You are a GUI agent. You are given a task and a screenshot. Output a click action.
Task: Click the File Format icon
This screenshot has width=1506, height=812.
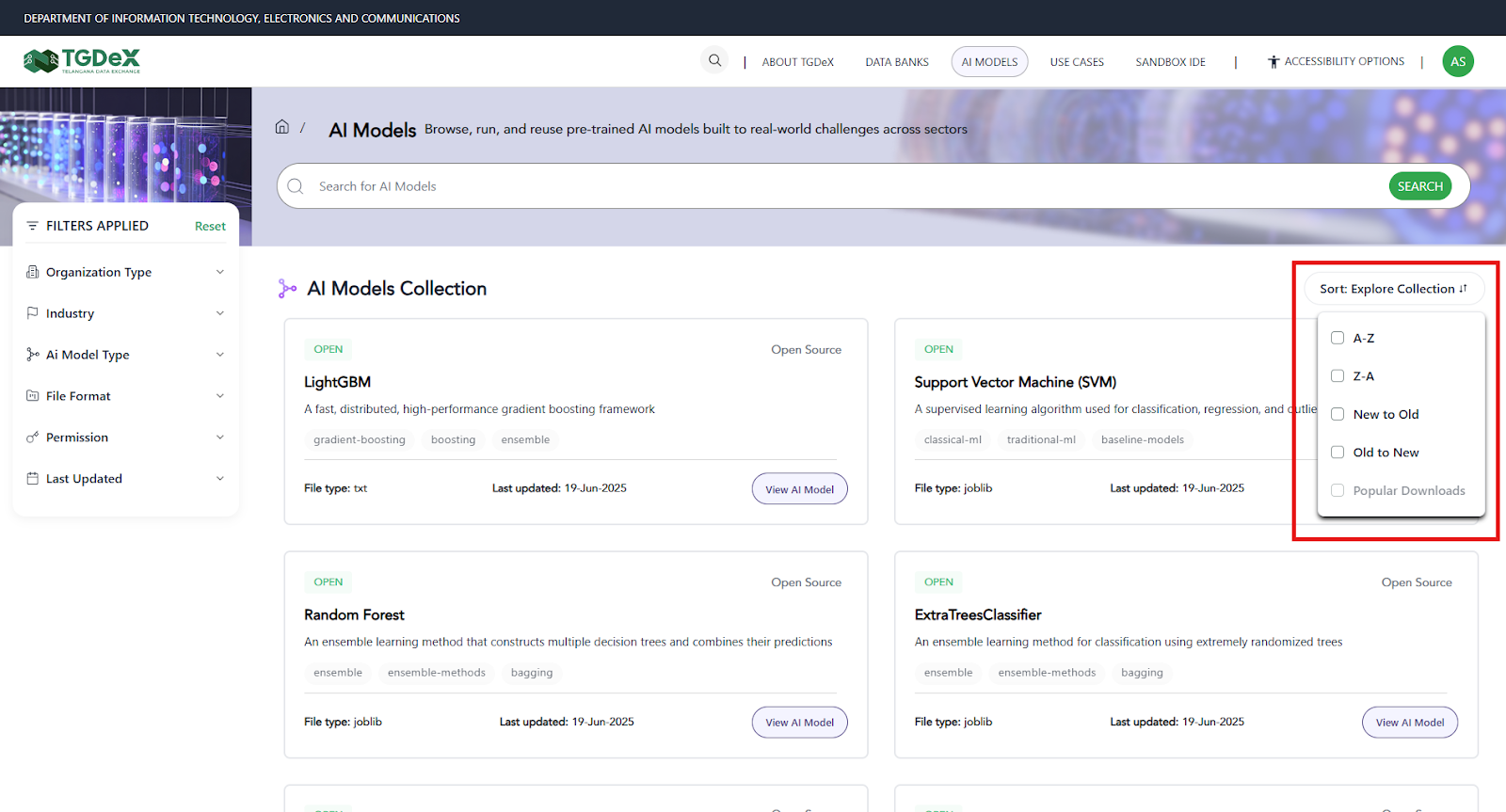pyautogui.click(x=33, y=396)
